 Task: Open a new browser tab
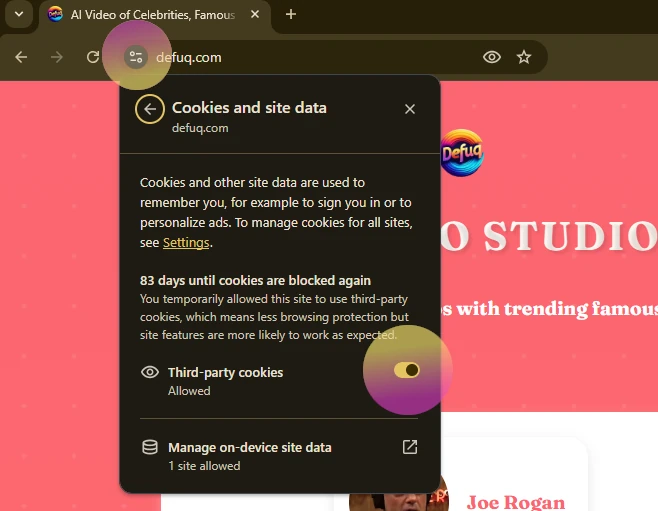(x=291, y=14)
